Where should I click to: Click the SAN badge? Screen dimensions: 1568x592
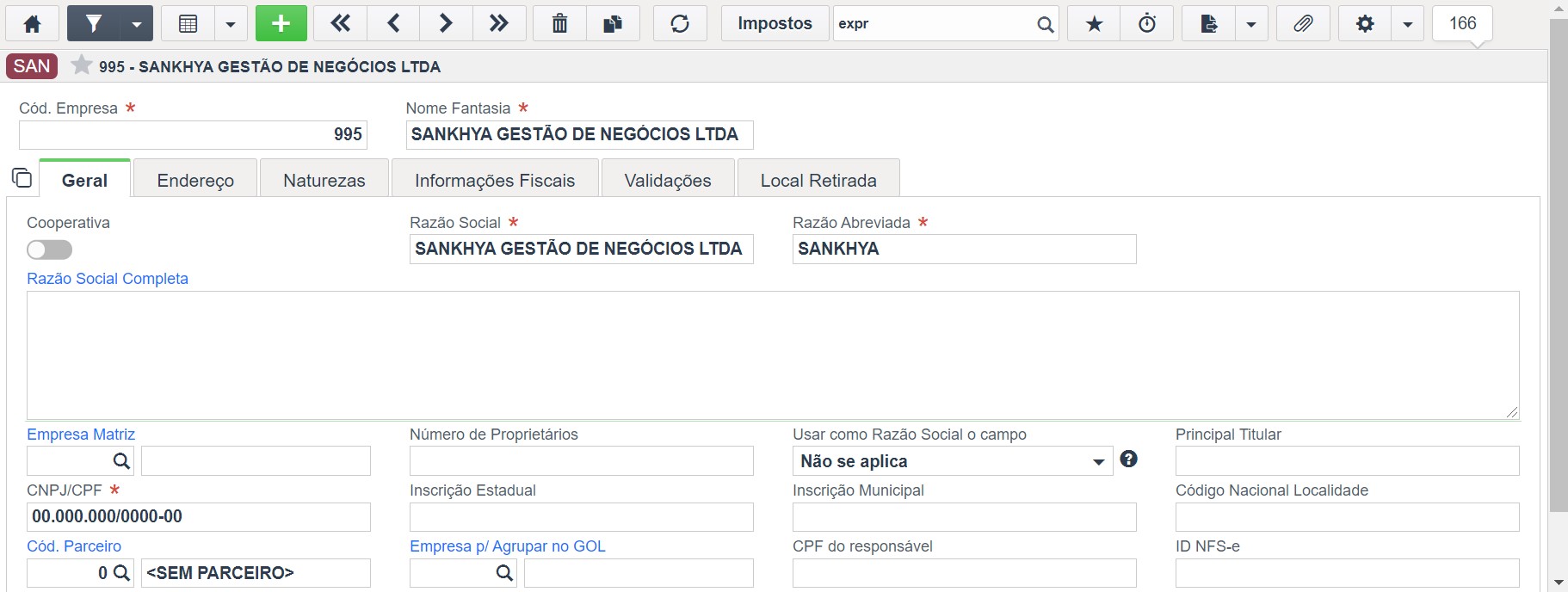(x=32, y=66)
